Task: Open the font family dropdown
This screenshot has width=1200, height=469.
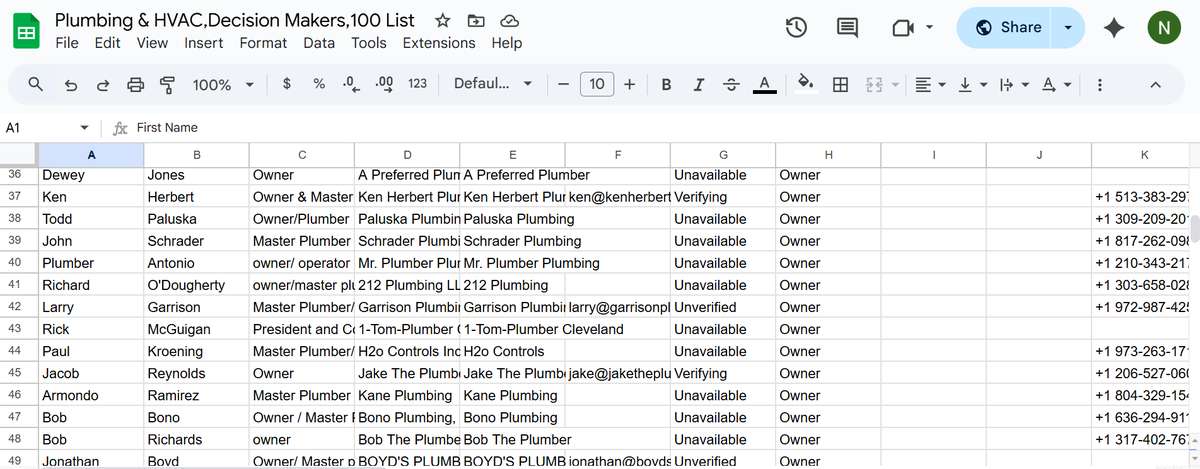Action: click(x=493, y=85)
